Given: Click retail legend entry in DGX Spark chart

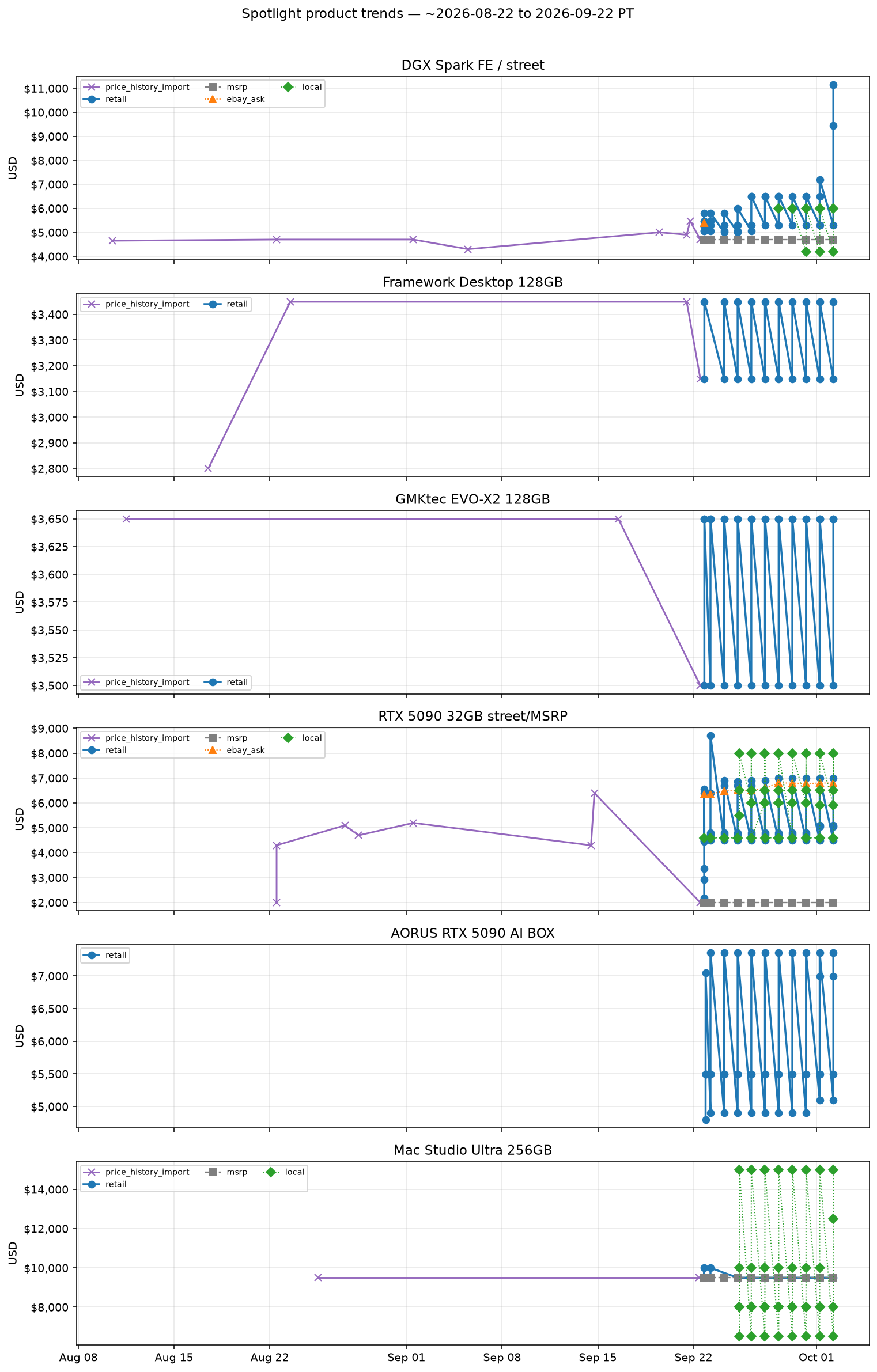Looking at the screenshot, I should pos(105,99).
